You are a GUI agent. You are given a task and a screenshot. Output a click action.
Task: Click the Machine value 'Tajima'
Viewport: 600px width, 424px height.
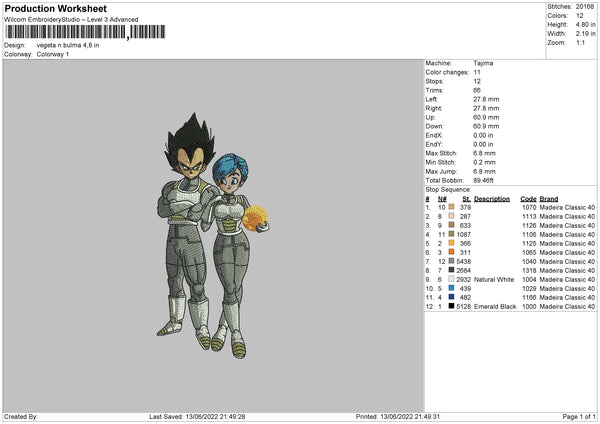(x=483, y=63)
